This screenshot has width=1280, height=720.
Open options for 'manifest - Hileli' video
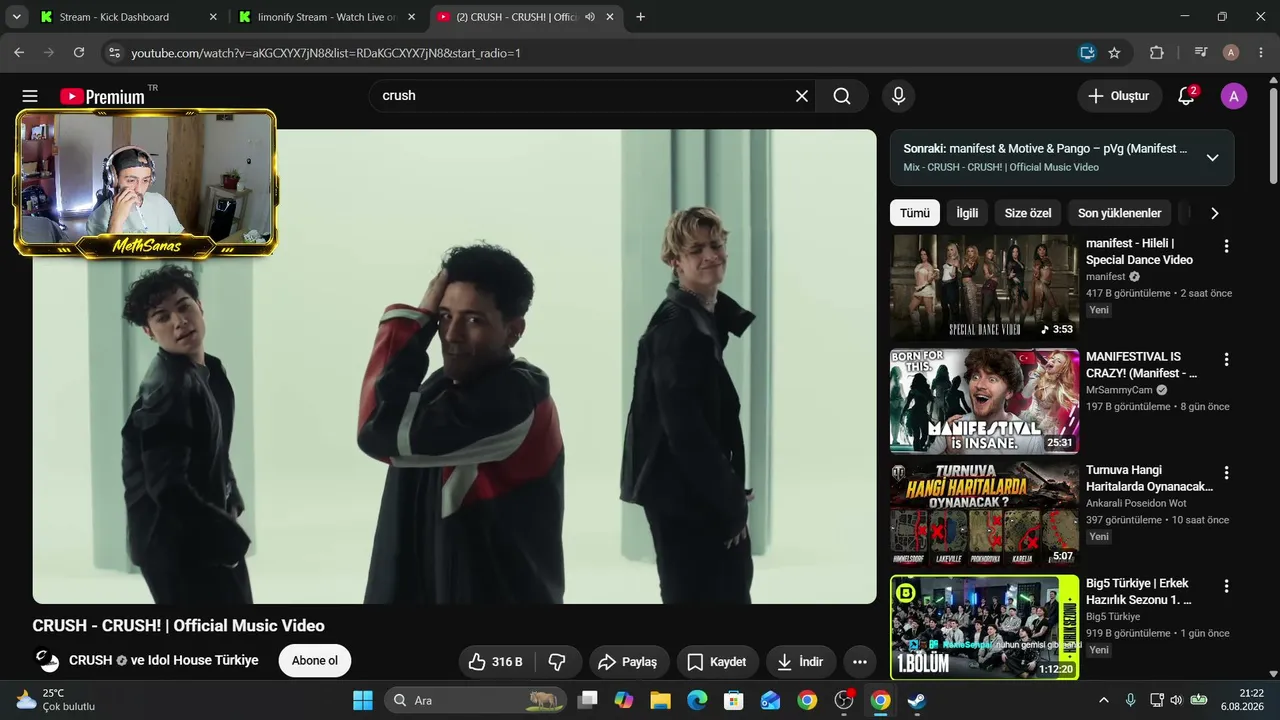tap(1226, 246)
